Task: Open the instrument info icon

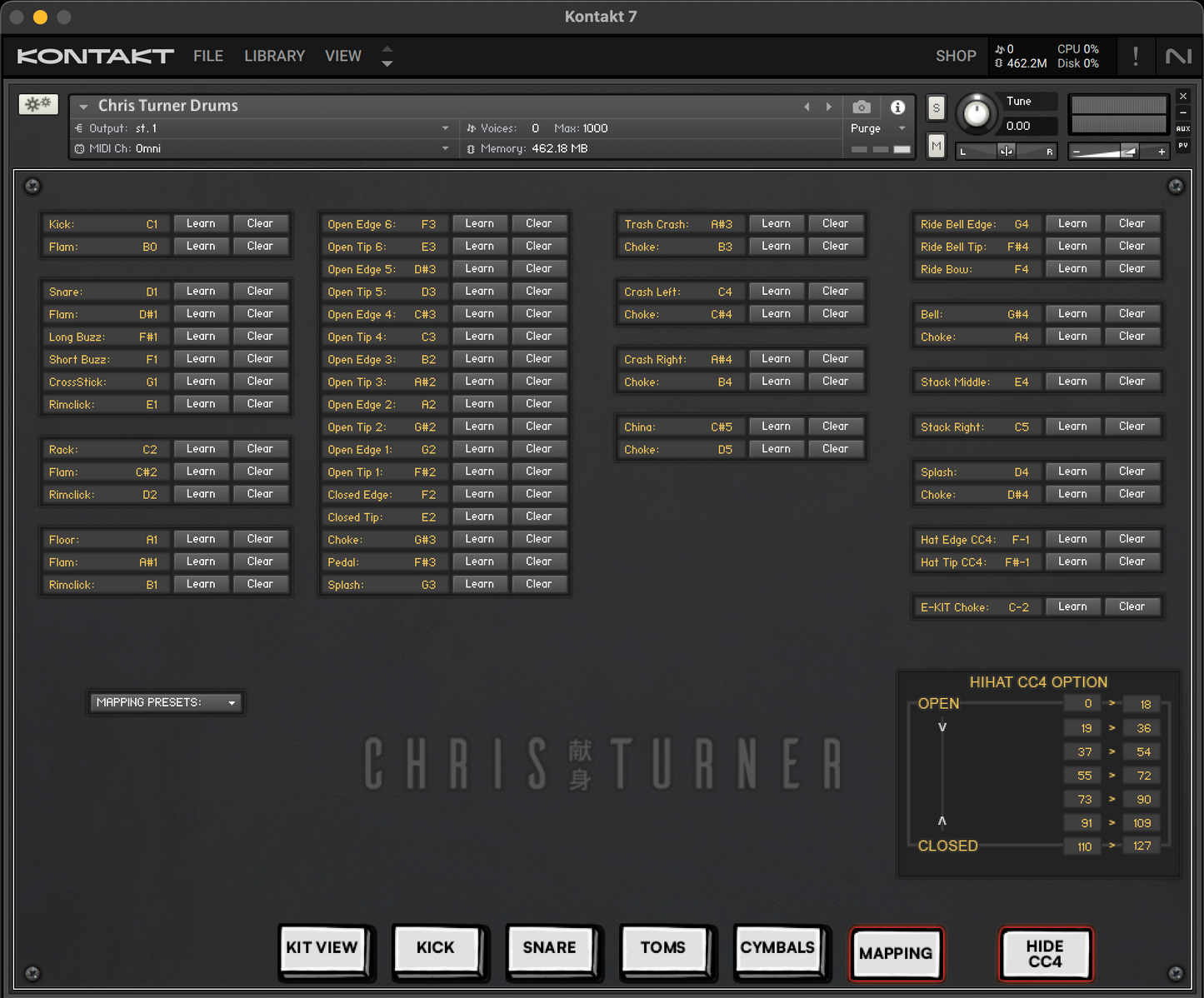Action: point(897,107)
